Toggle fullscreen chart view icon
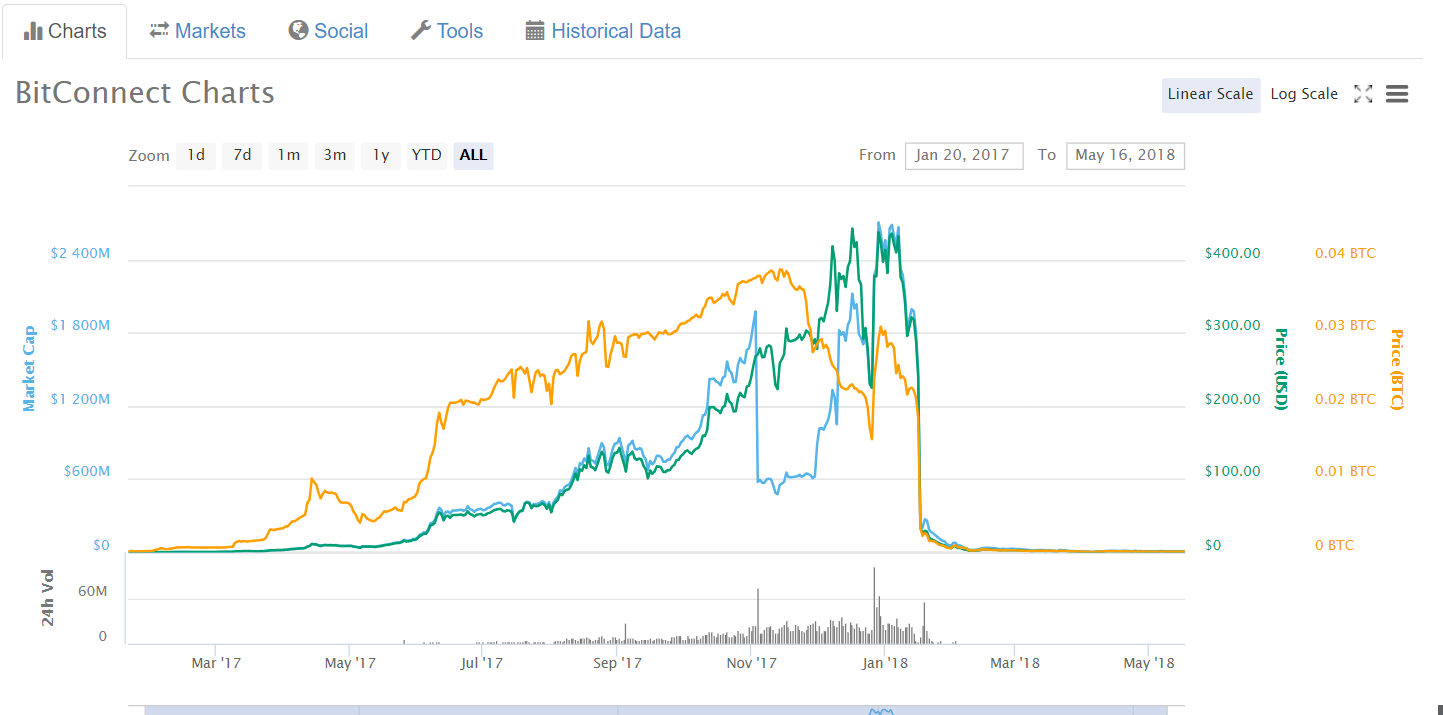 [x=1363, y=94]
